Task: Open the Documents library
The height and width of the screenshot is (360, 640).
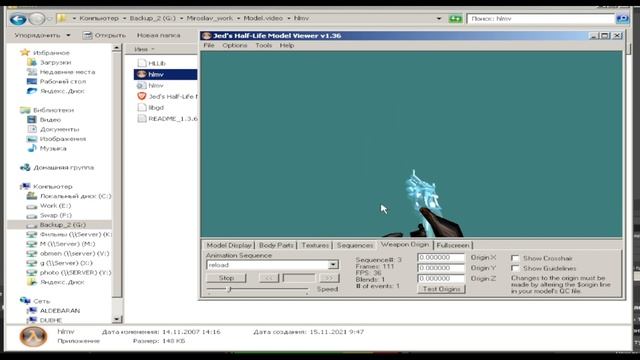Action: tap(53, 129)
